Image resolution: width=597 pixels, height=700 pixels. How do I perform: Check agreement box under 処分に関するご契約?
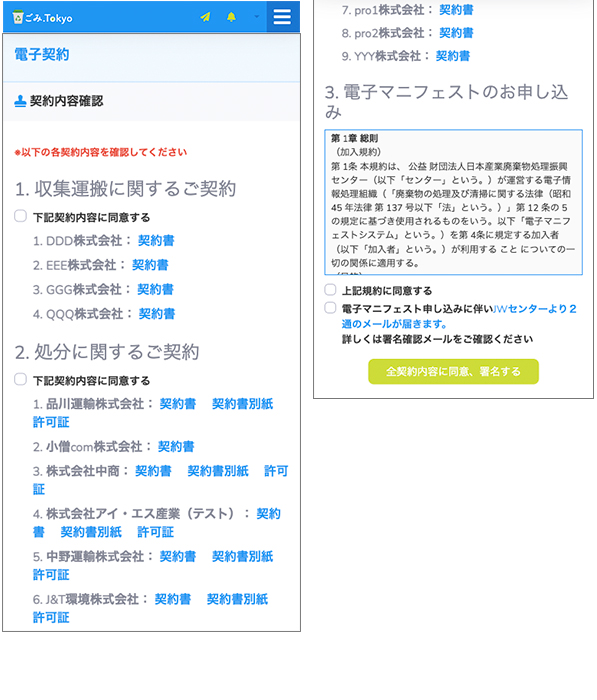click(21, 379)
